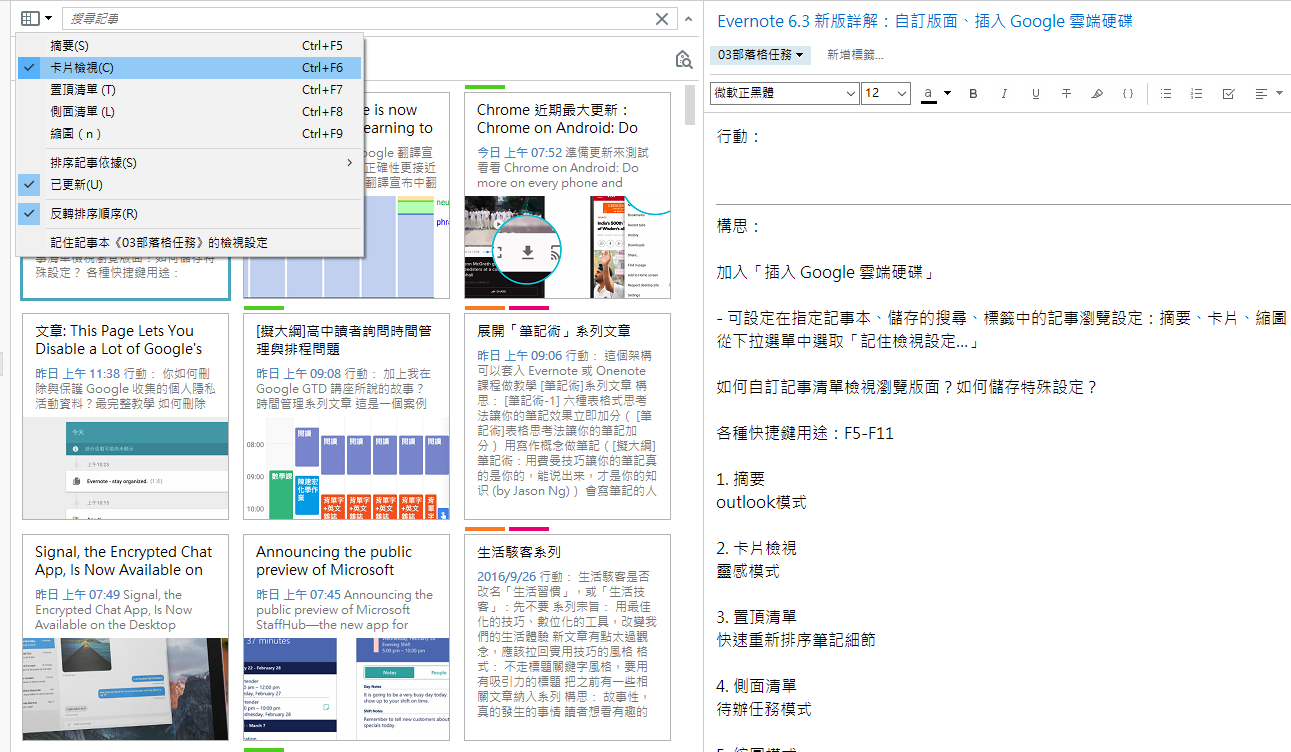This screenshot has height=752, width=1291.
Task: Toggle underline formatting
Action: click(x=1035, y=93)
